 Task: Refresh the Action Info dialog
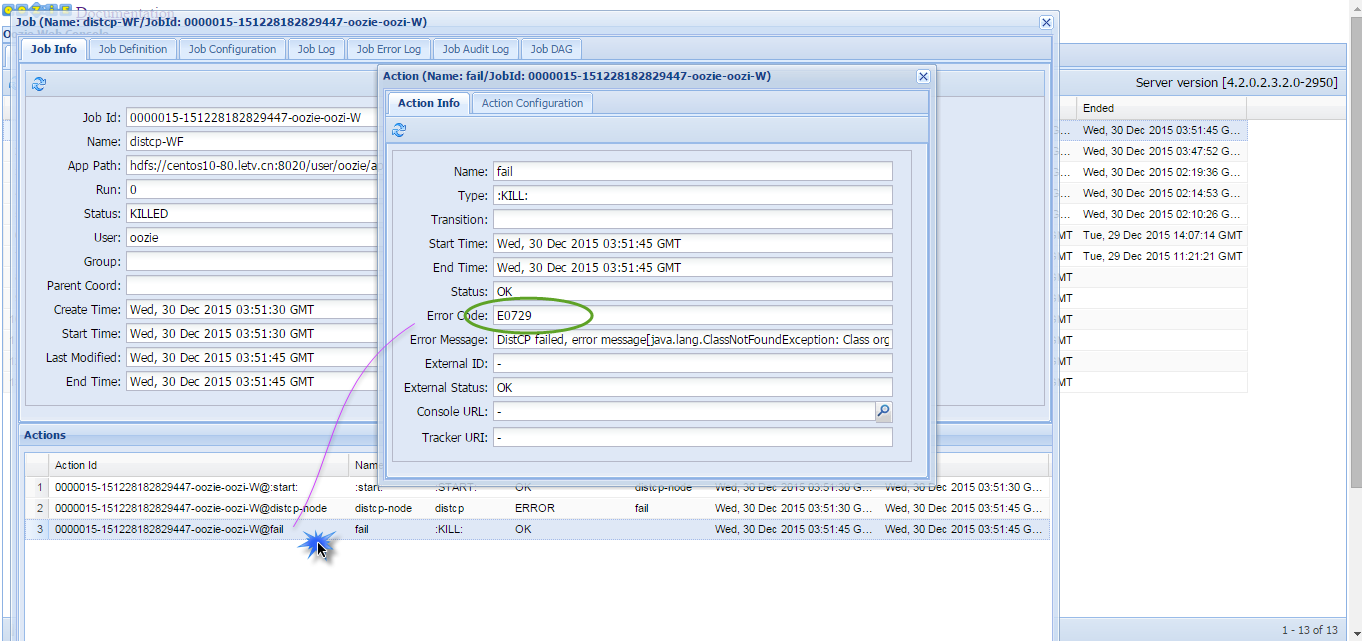tap(398, 130)
